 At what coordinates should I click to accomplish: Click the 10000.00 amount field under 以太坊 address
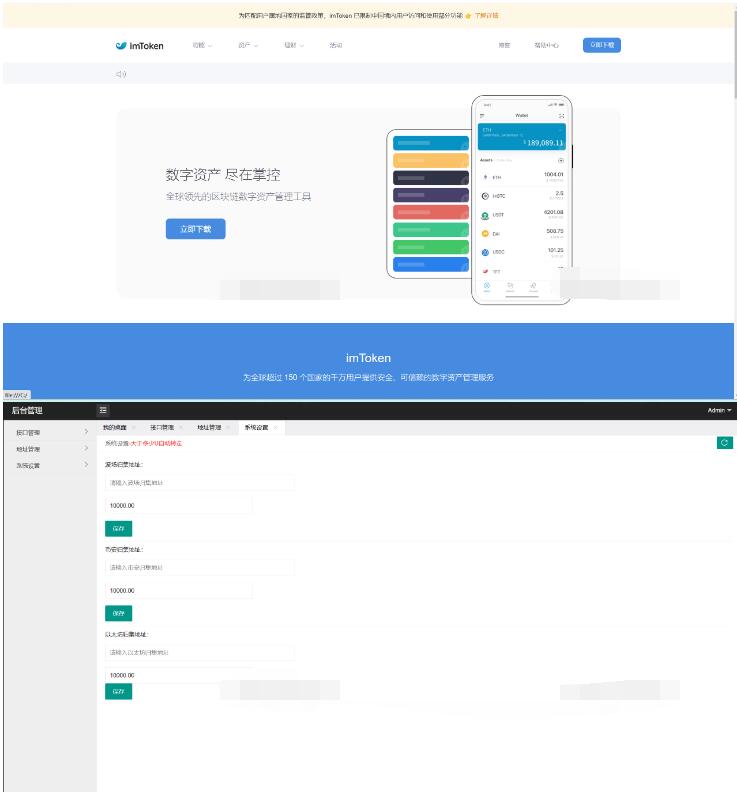coord(178,675)
